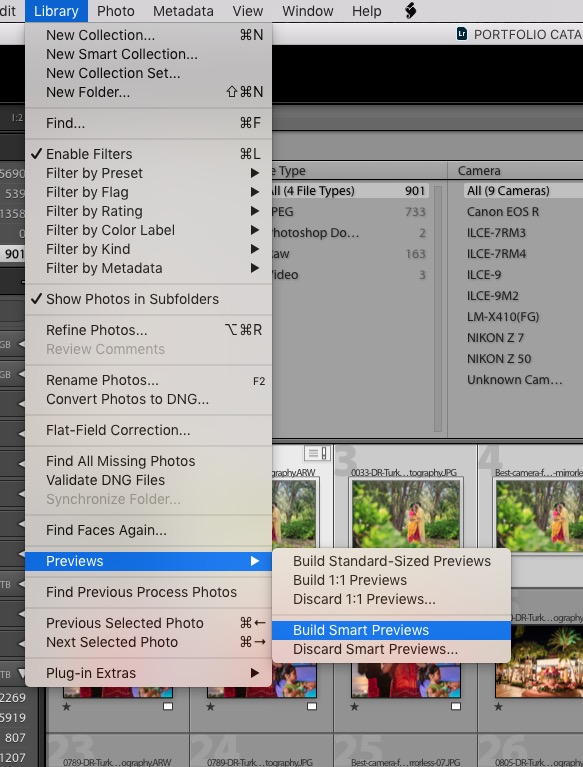Click the flag box under the third bottom thumbnail
583x767 pixels.
(x=456, y=706)
